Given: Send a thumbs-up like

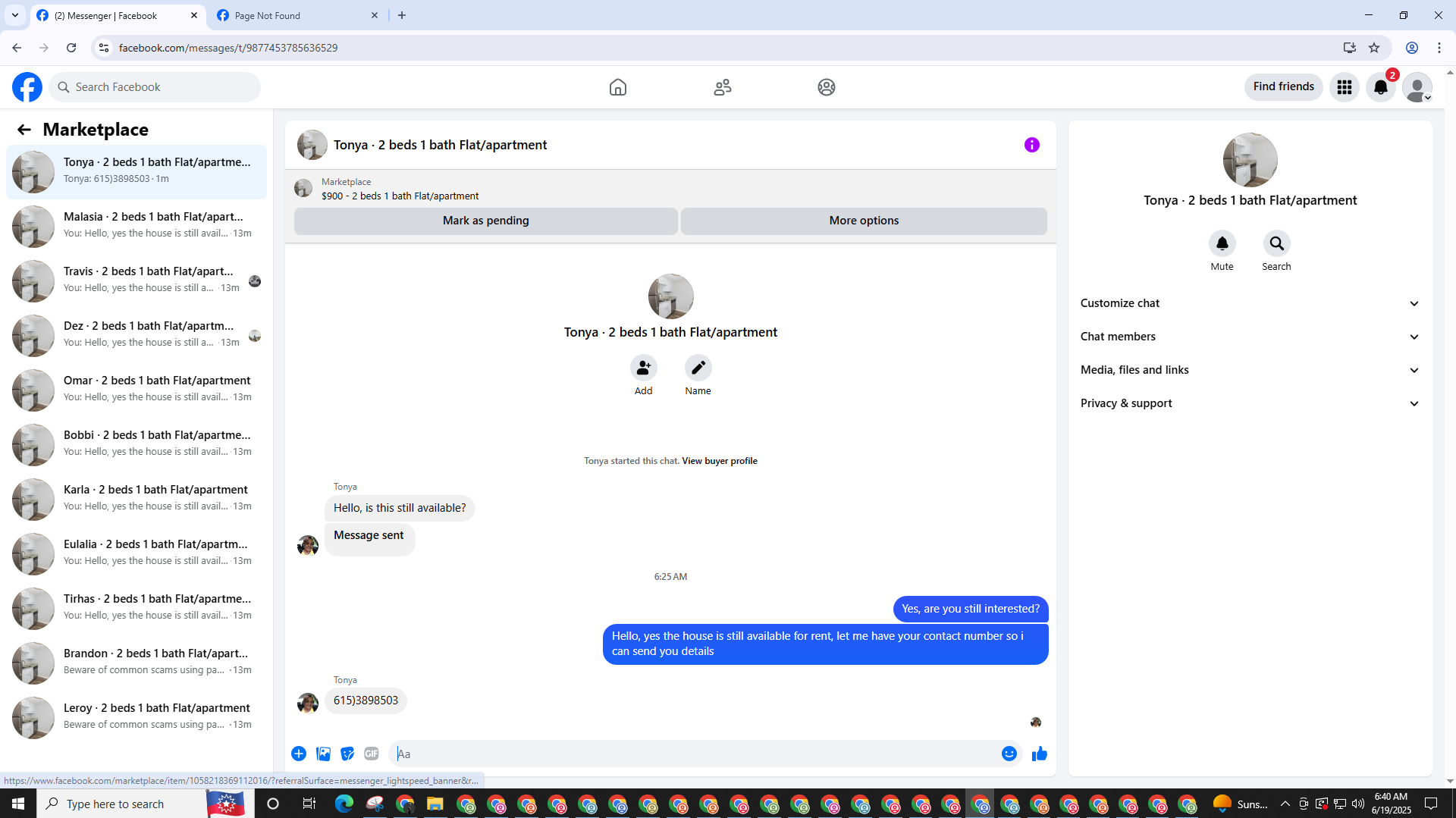Looking at the screenshot, I should point(1040,754).
